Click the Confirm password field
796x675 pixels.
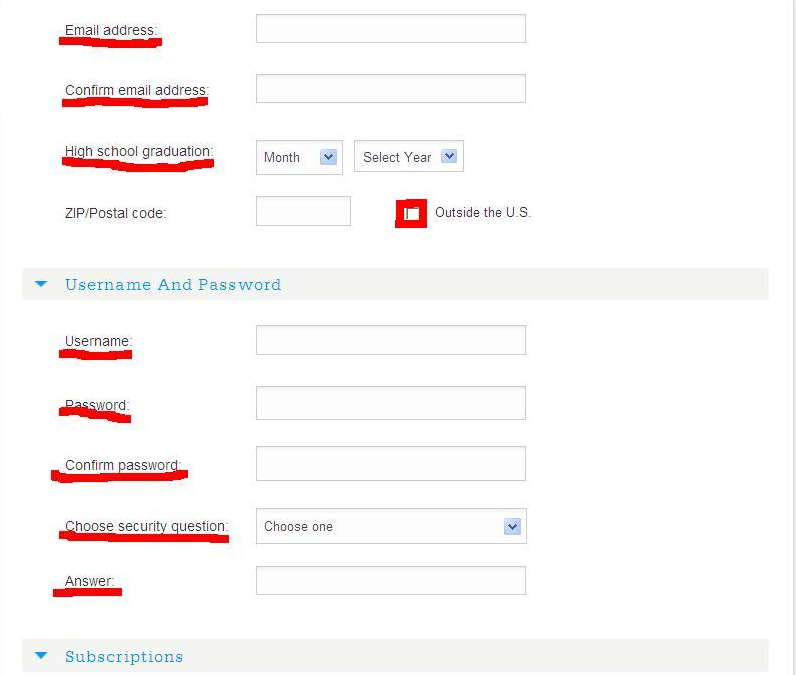(x=390, y=463)
